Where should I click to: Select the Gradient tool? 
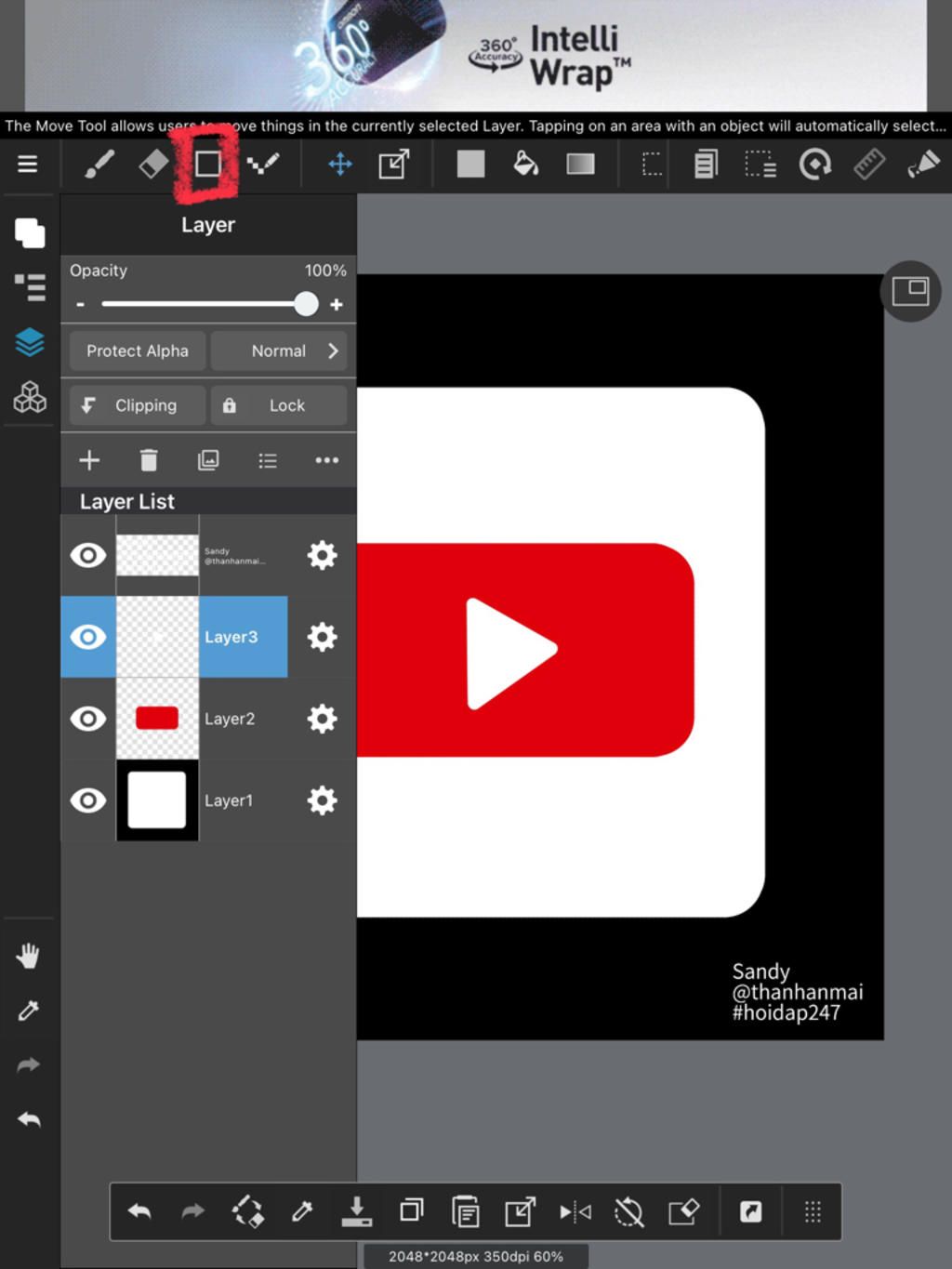[580, 165]
